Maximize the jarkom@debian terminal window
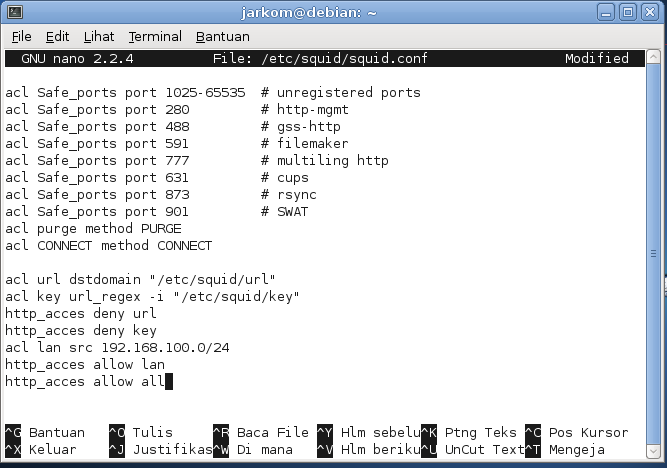The image size is (667, 468). point(628,12)
